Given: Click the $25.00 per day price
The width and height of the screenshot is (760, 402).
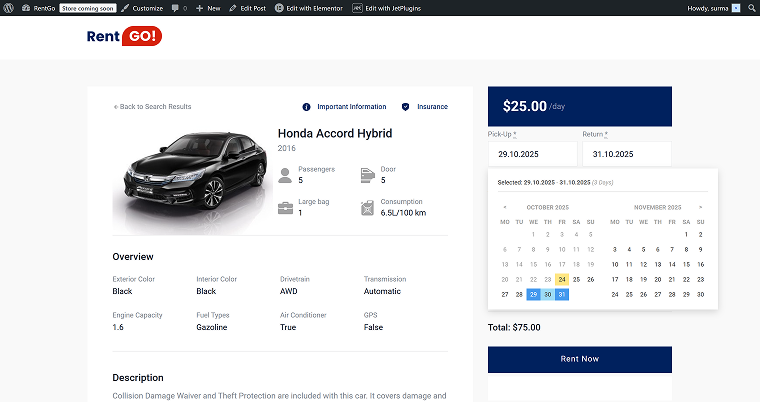Looking at the screenshot, I should [x=534, y=106].
